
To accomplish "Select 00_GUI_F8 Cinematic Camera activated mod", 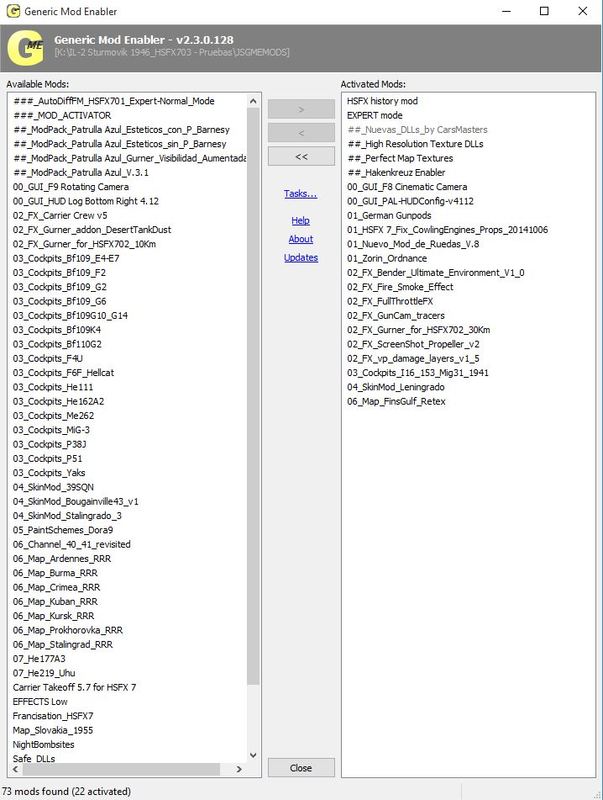I will [407, 187].
